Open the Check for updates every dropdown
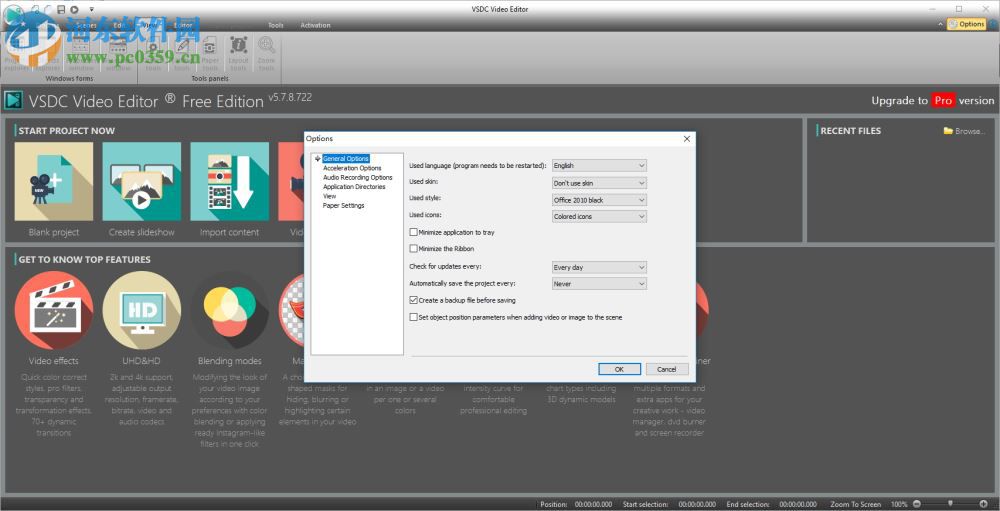The image size is (1000, 511). point(599,267)
